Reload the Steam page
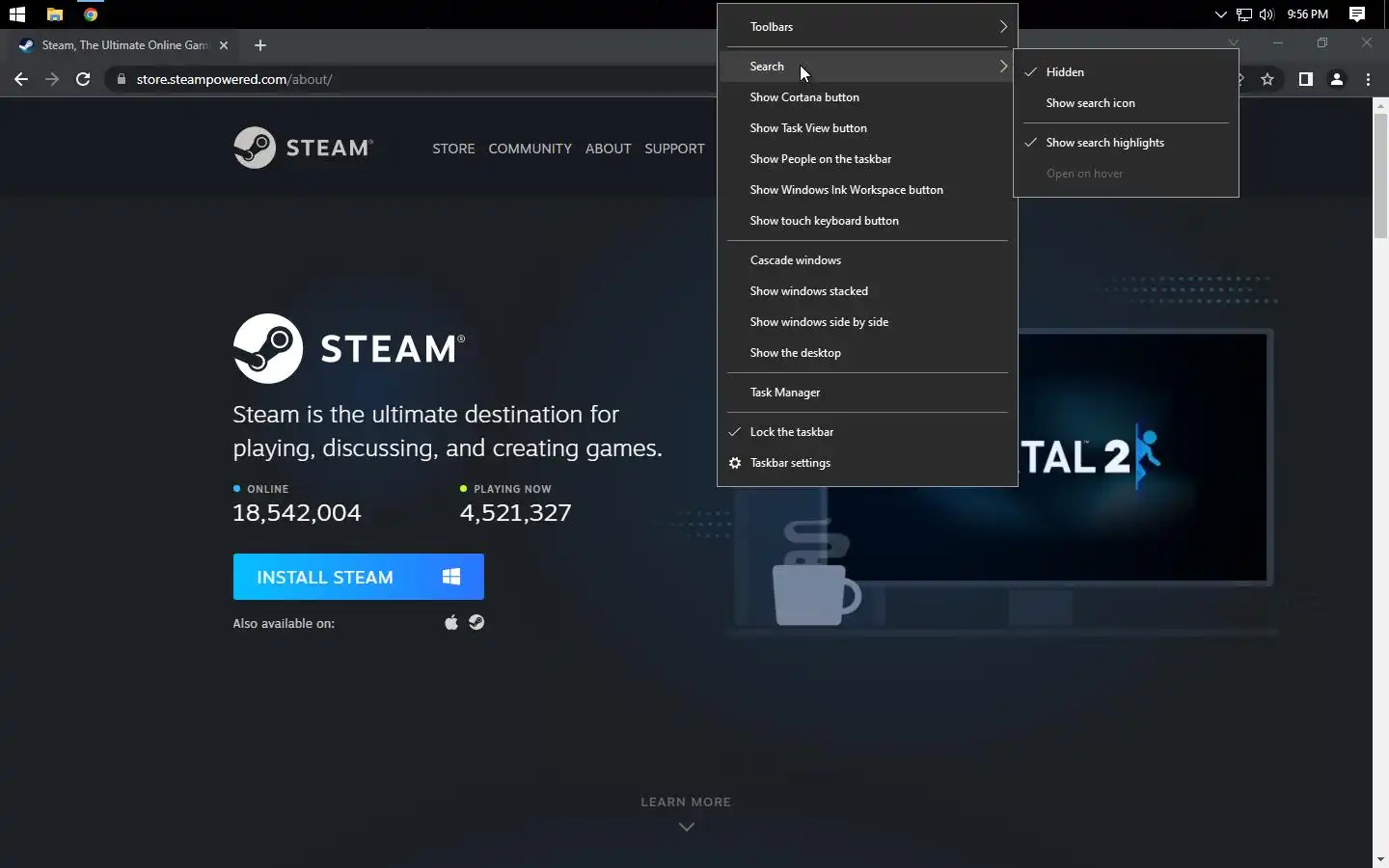The height and width of the screenshot is (868, 1389). pyautogui.click(x=83, y=79)
